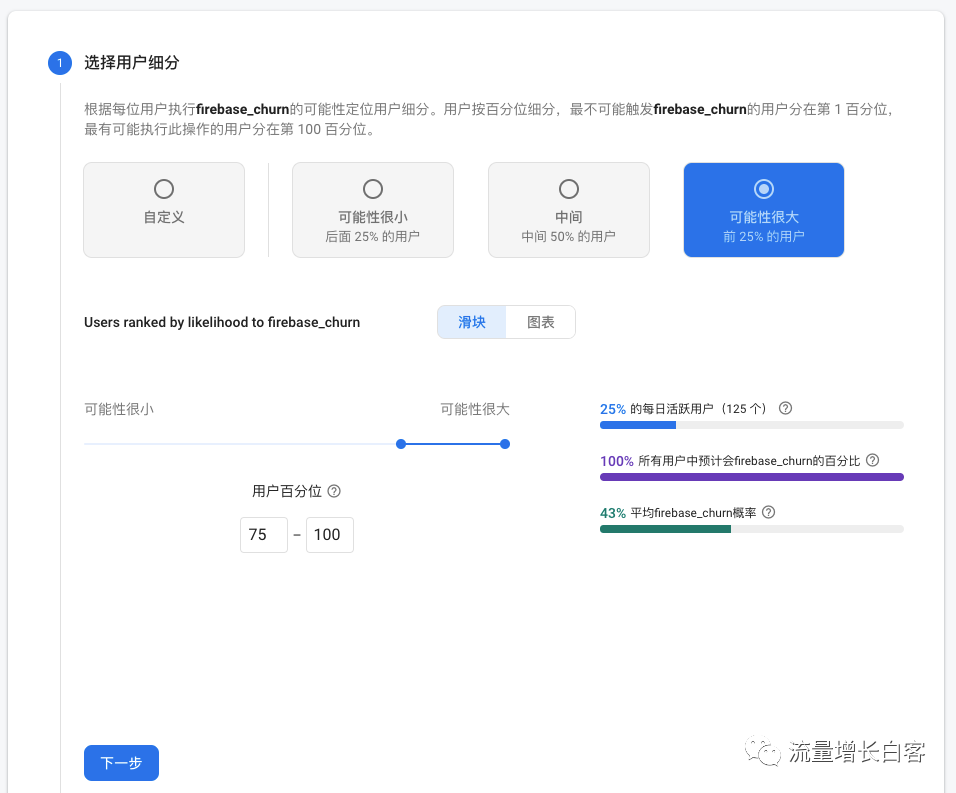Viewport: 956px width, 793px height.
Task: Click the 100% 所有用户中预计会firebase_churn text
Action: [730, 461]
